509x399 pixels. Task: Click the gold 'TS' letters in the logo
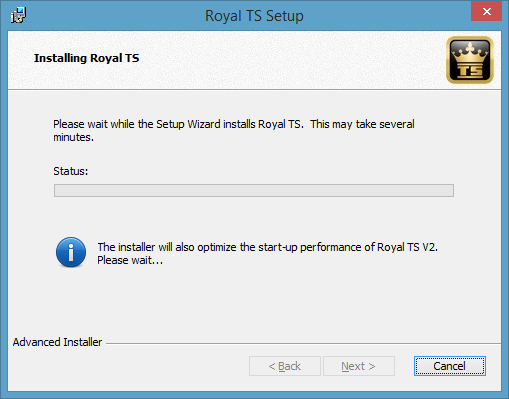click(x=470, y=70)
